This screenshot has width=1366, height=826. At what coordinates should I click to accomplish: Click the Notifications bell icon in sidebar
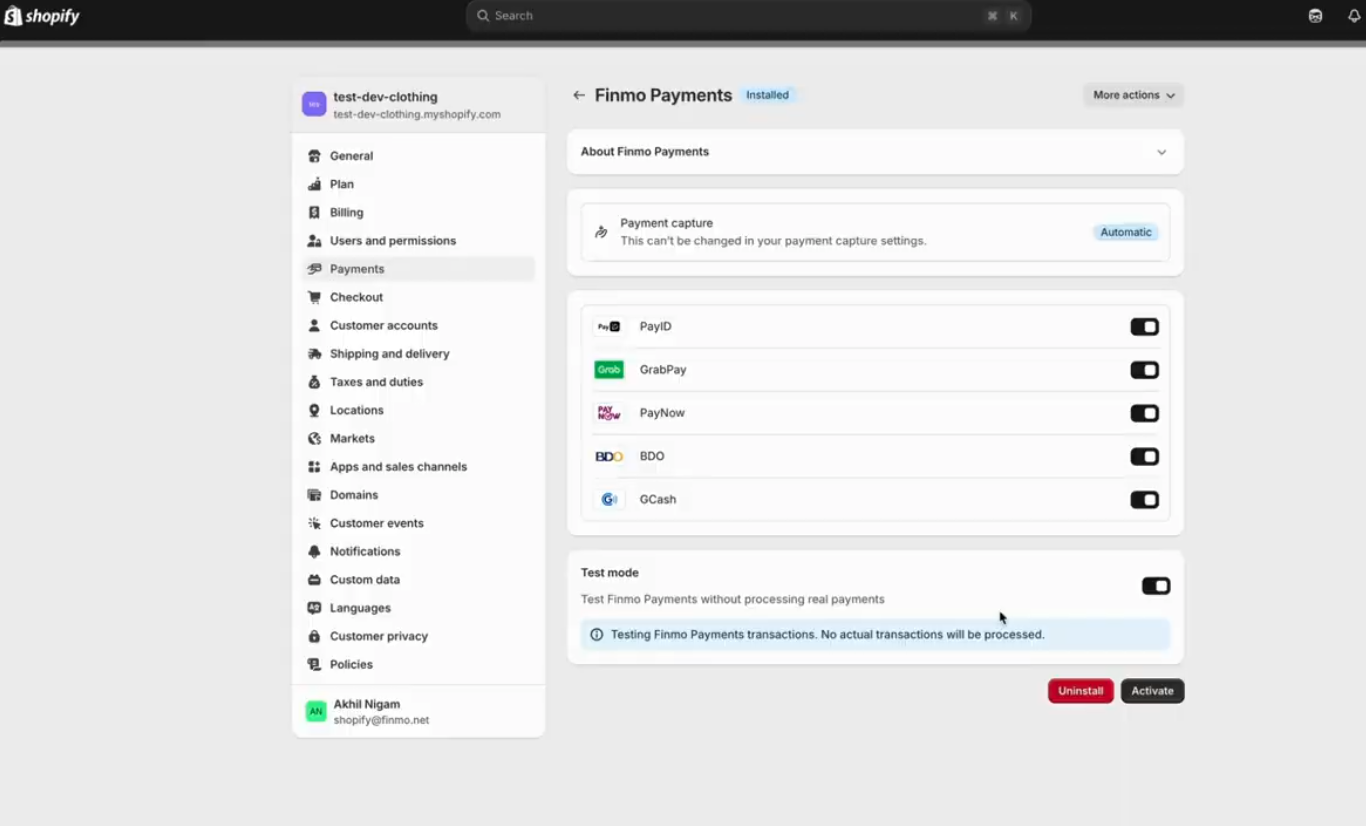tap(314, 551)
